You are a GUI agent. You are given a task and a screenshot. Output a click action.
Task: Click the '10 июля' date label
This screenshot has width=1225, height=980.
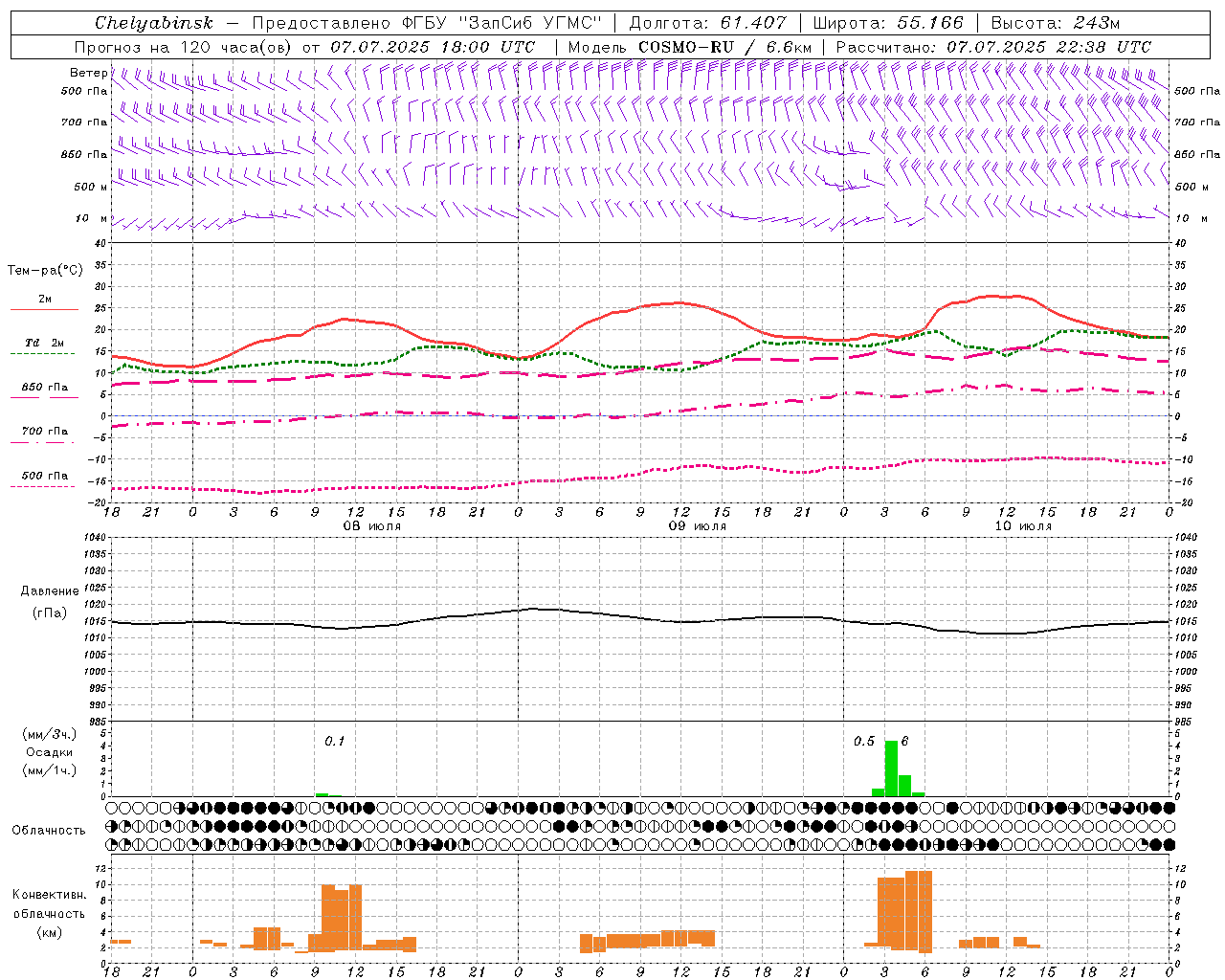click(1023, 526)
